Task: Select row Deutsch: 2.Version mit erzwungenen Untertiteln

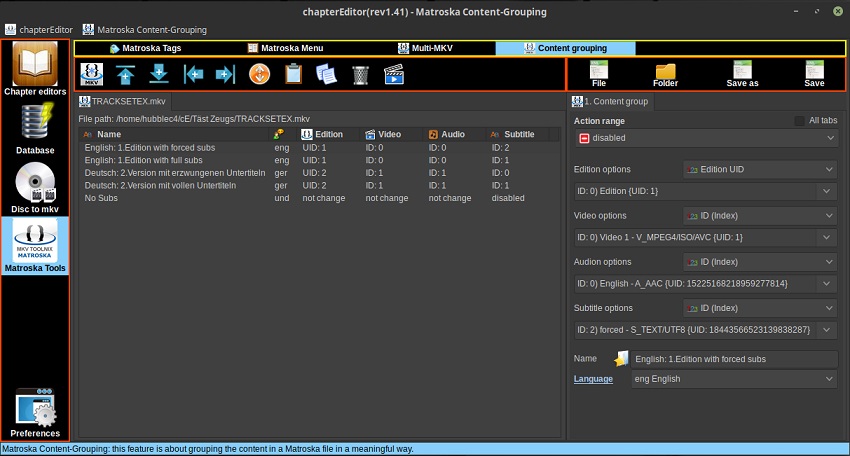Action: (319, 172)
